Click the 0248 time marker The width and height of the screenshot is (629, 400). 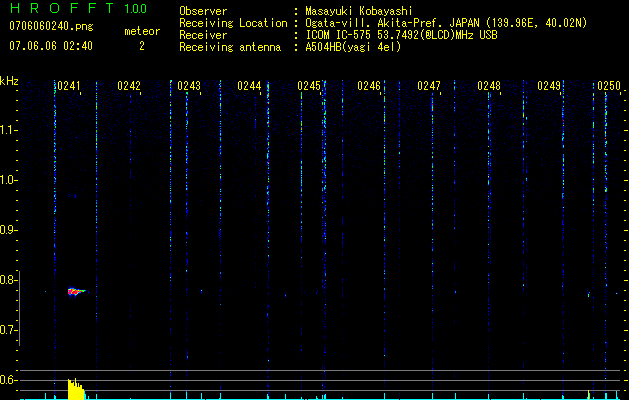click(489, 86)
